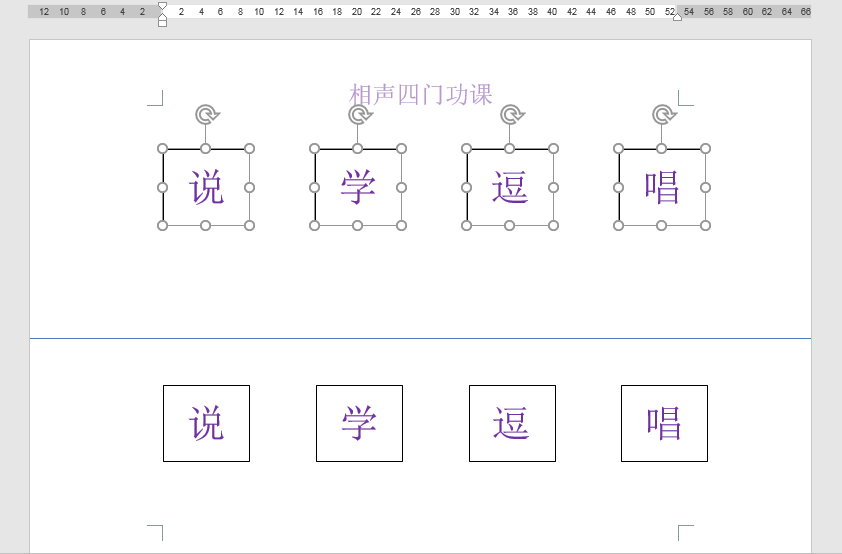Select the left indent square on the ruler

tap(162, 23)
